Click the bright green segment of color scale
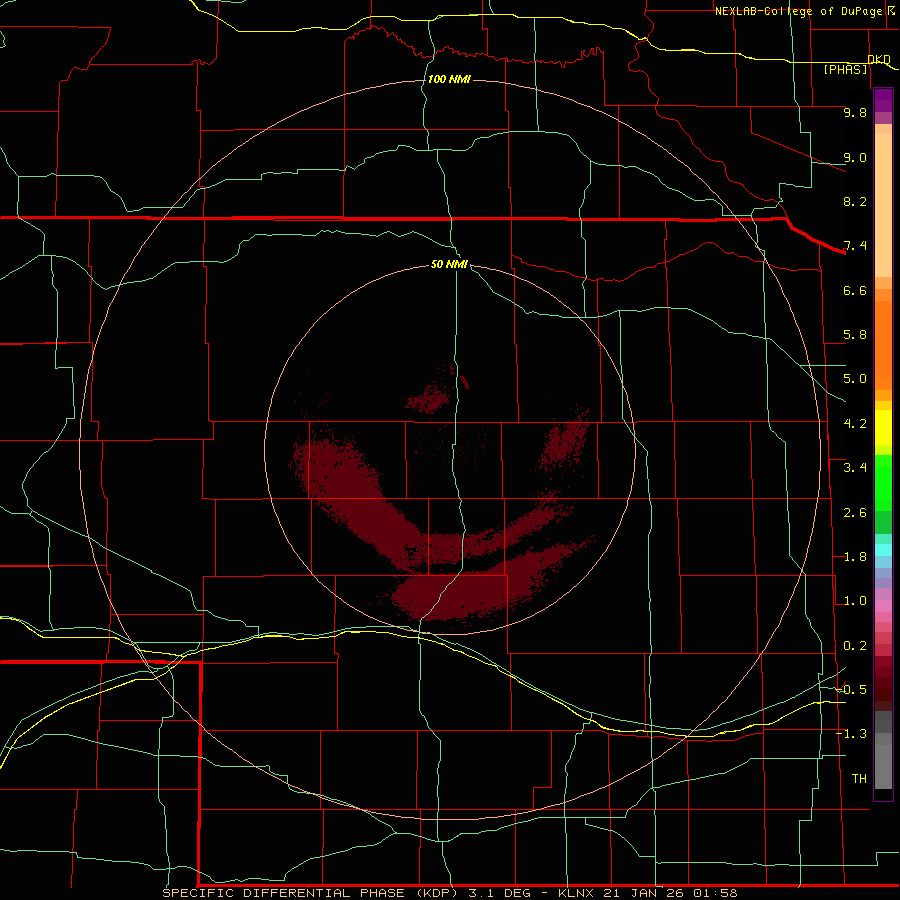 pos(883,483)
